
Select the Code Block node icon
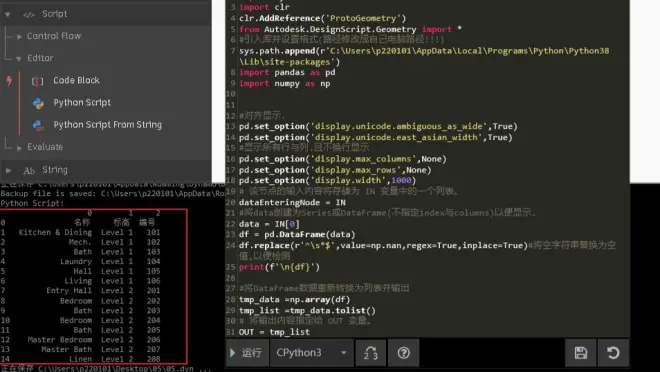pos(37,81)
